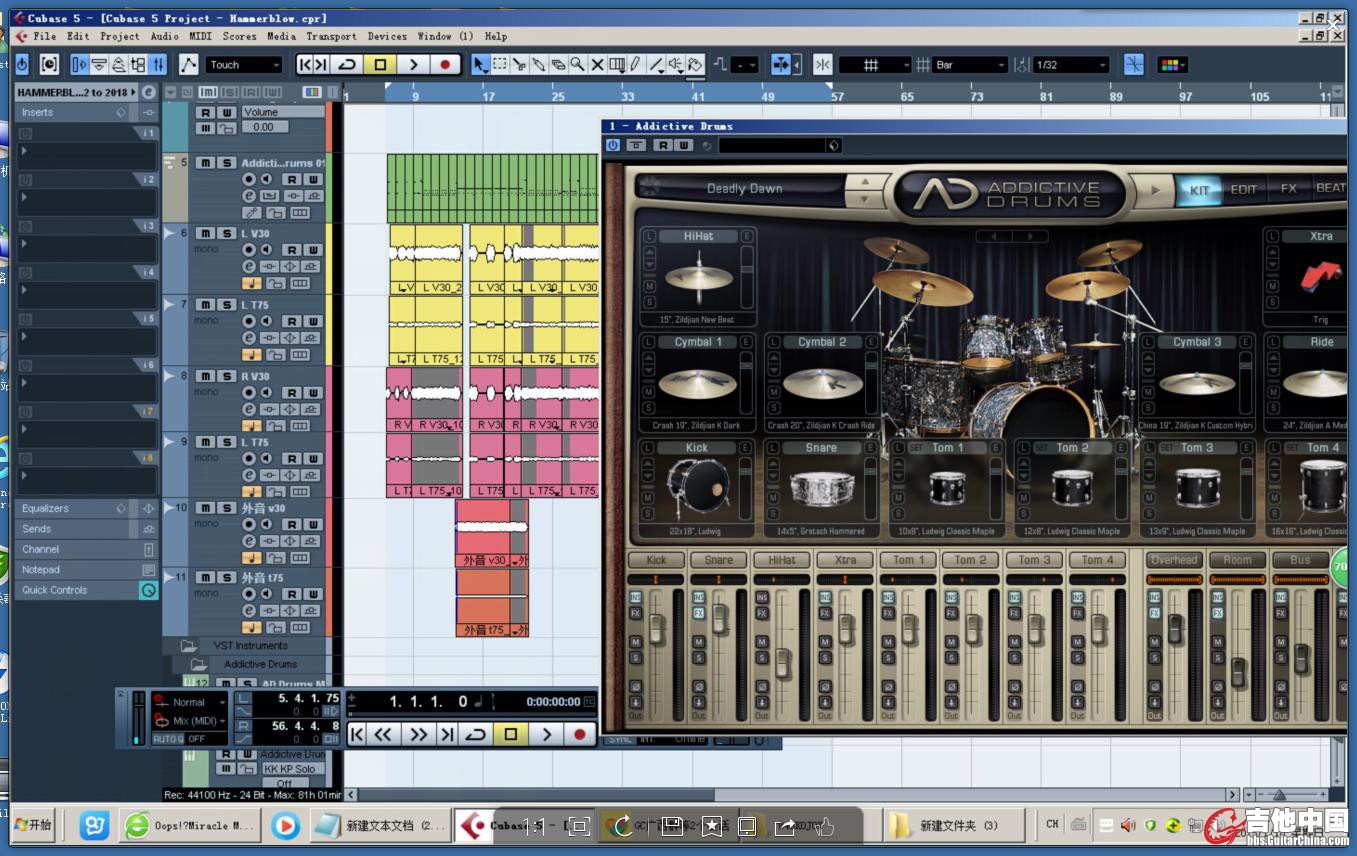The width and height of the screenshot is (1357, 856).
Task: Select the Time Warp tool
Action: pos(617,65)
